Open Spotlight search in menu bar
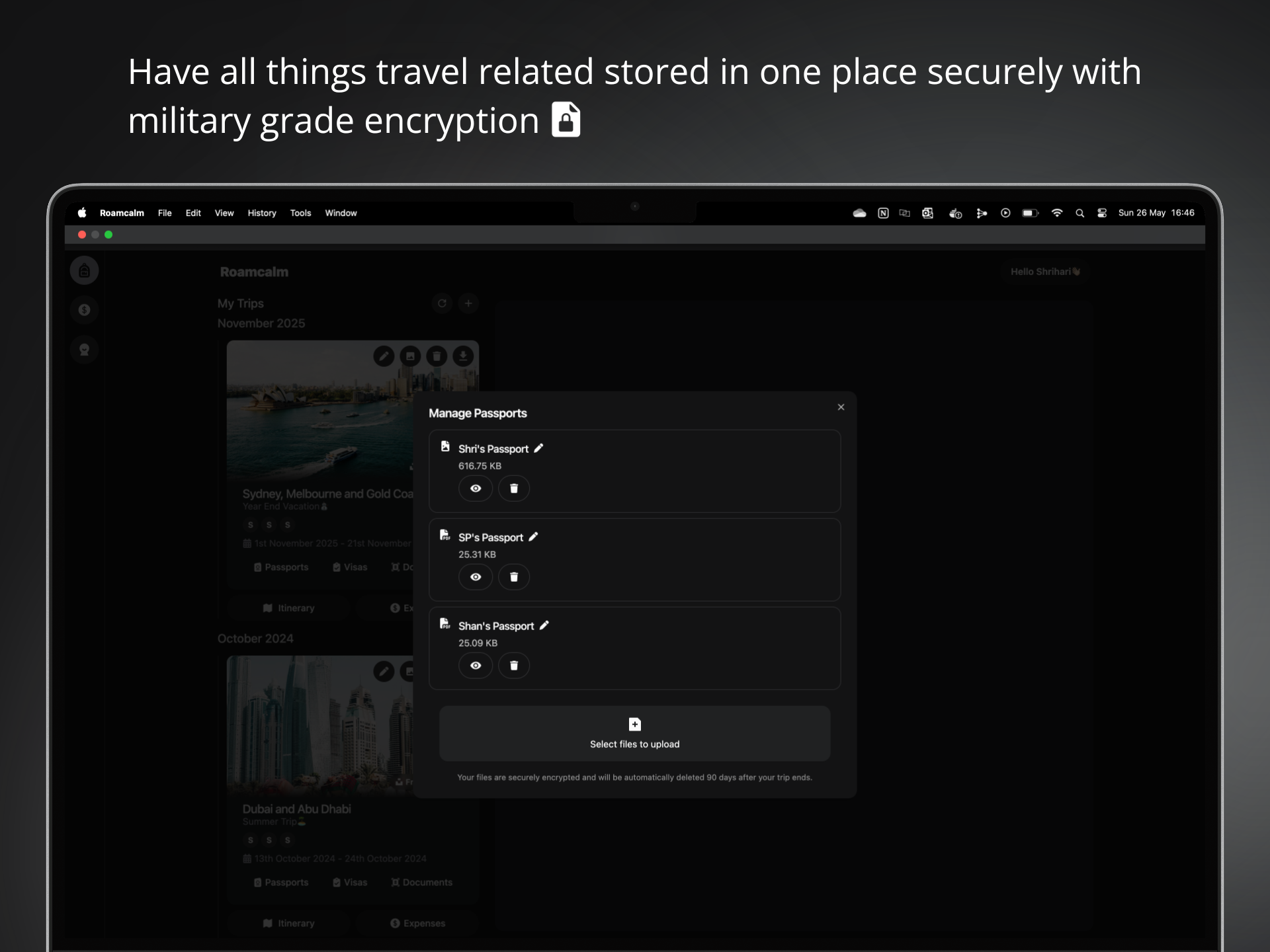 (x=1079, y=213)
